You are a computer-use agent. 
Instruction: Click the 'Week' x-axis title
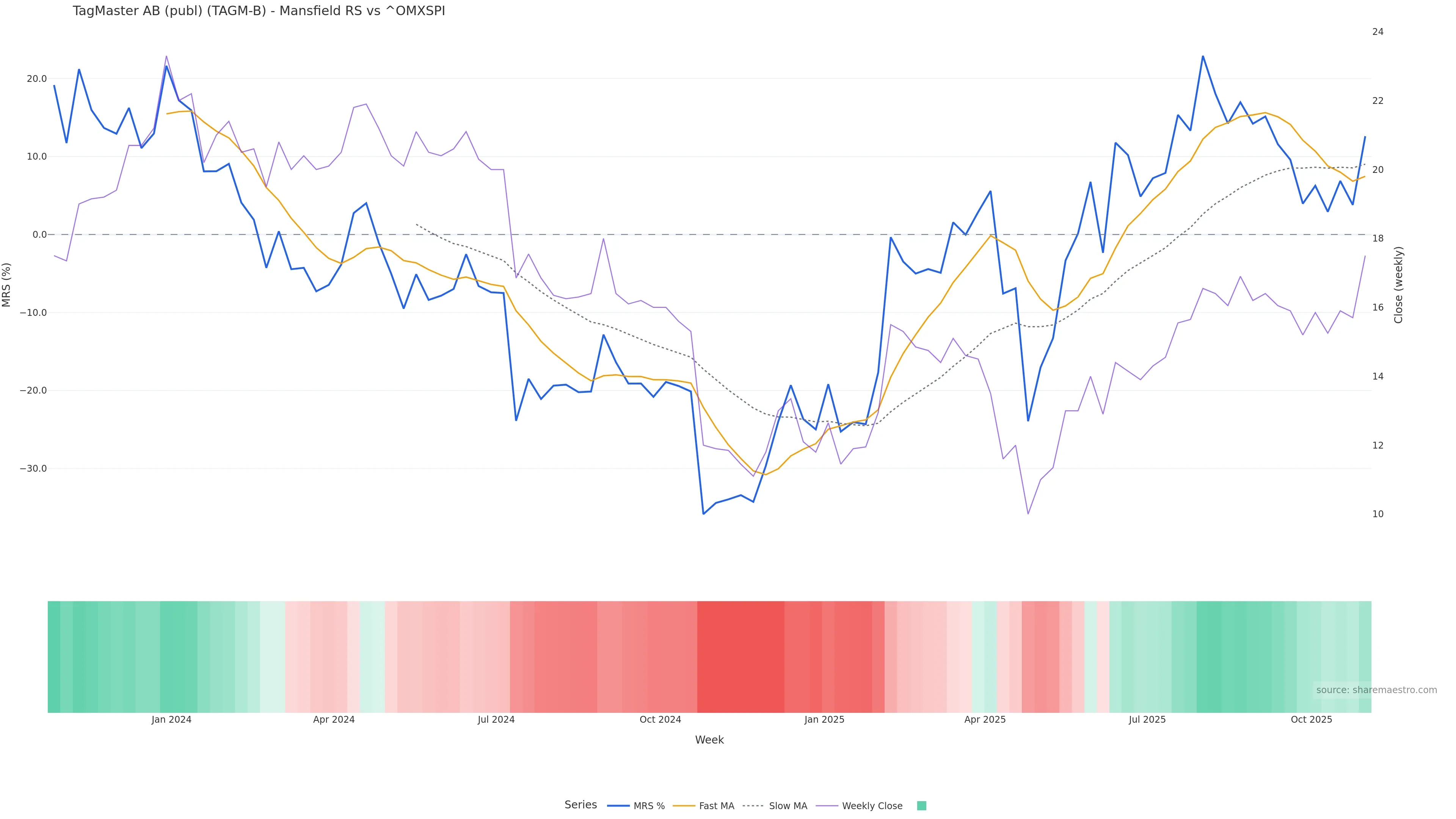point(709,740)
